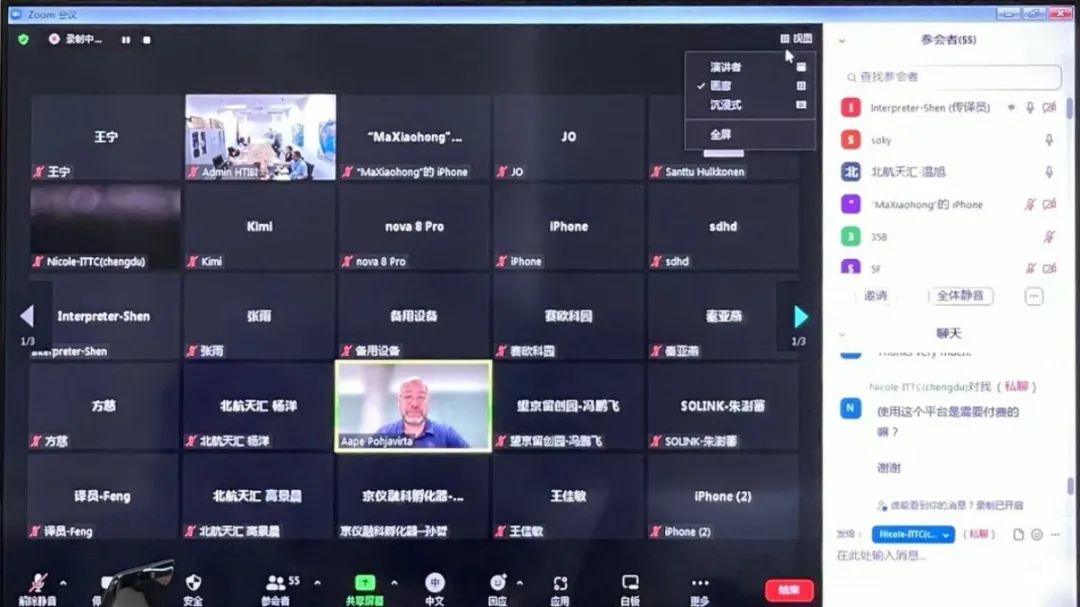Image resolution: width=1080 pixels, height=607 pixels.
Task: Click the Reactions (回应) icon in toolbar
Action: pyautogui.click(x=498, y=583)
